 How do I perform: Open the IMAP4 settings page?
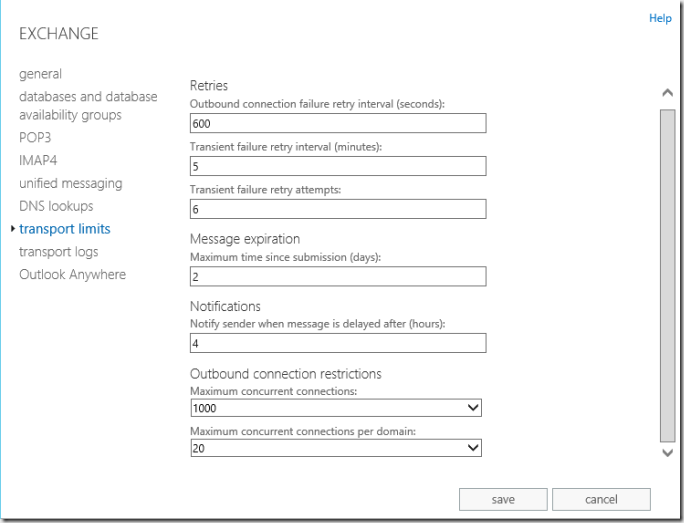pyautogui.click(x=39, y=160)
